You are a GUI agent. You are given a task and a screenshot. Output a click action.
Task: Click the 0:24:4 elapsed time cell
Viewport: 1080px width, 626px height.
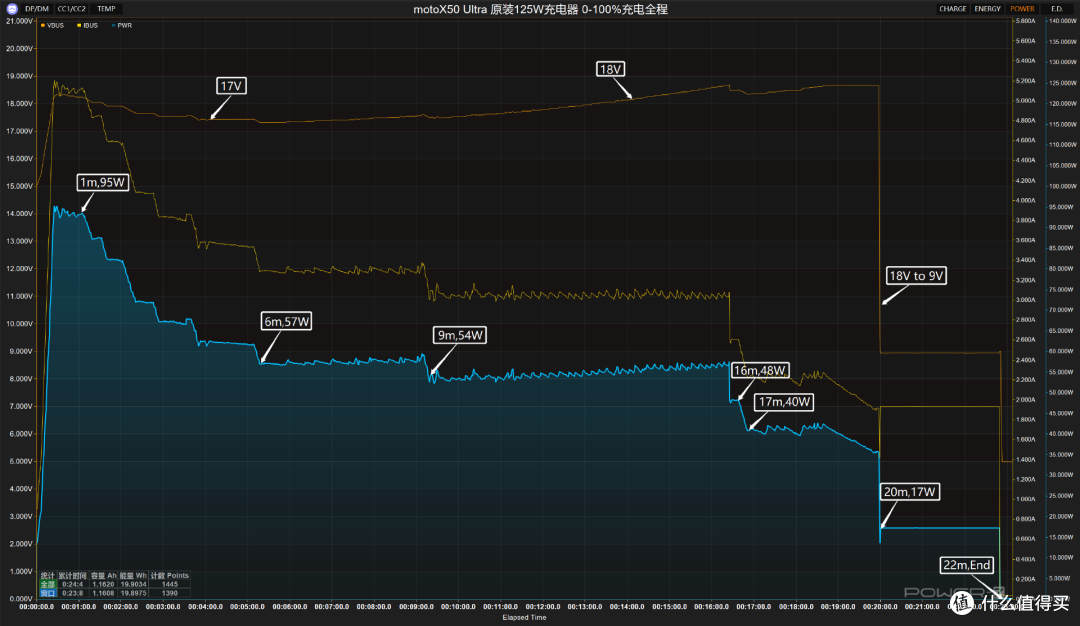[x=72, y=584]
